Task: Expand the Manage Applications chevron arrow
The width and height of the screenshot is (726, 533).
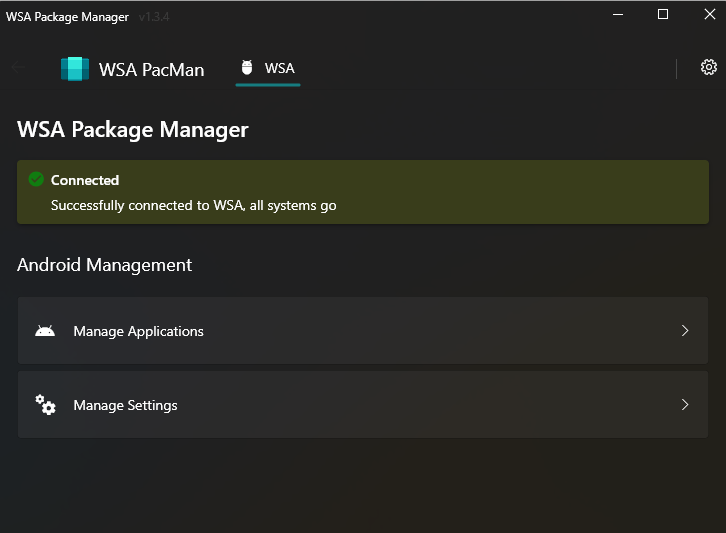Action: point(685,331)
